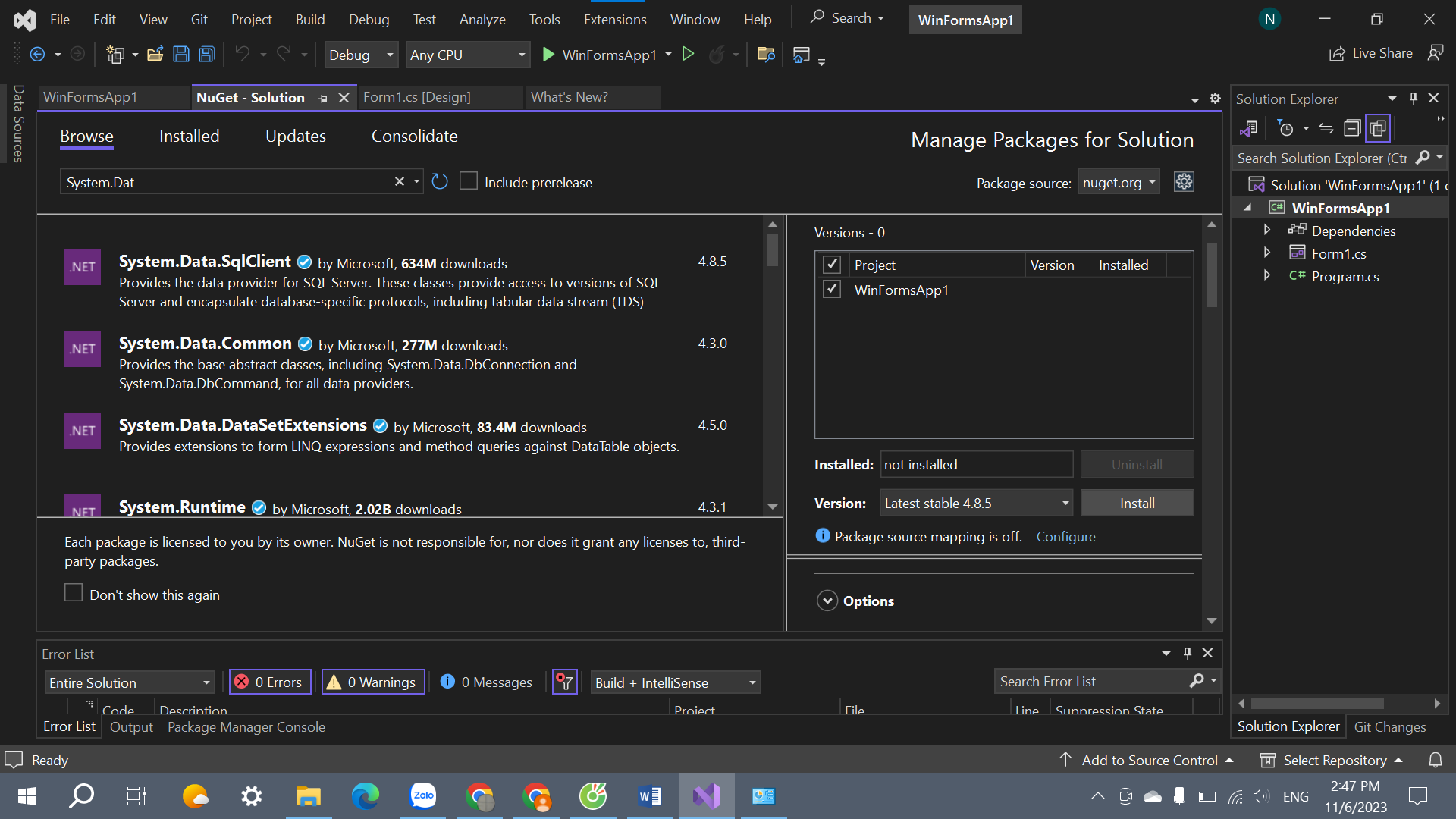Click the Install button

[x=1137, y=503]
